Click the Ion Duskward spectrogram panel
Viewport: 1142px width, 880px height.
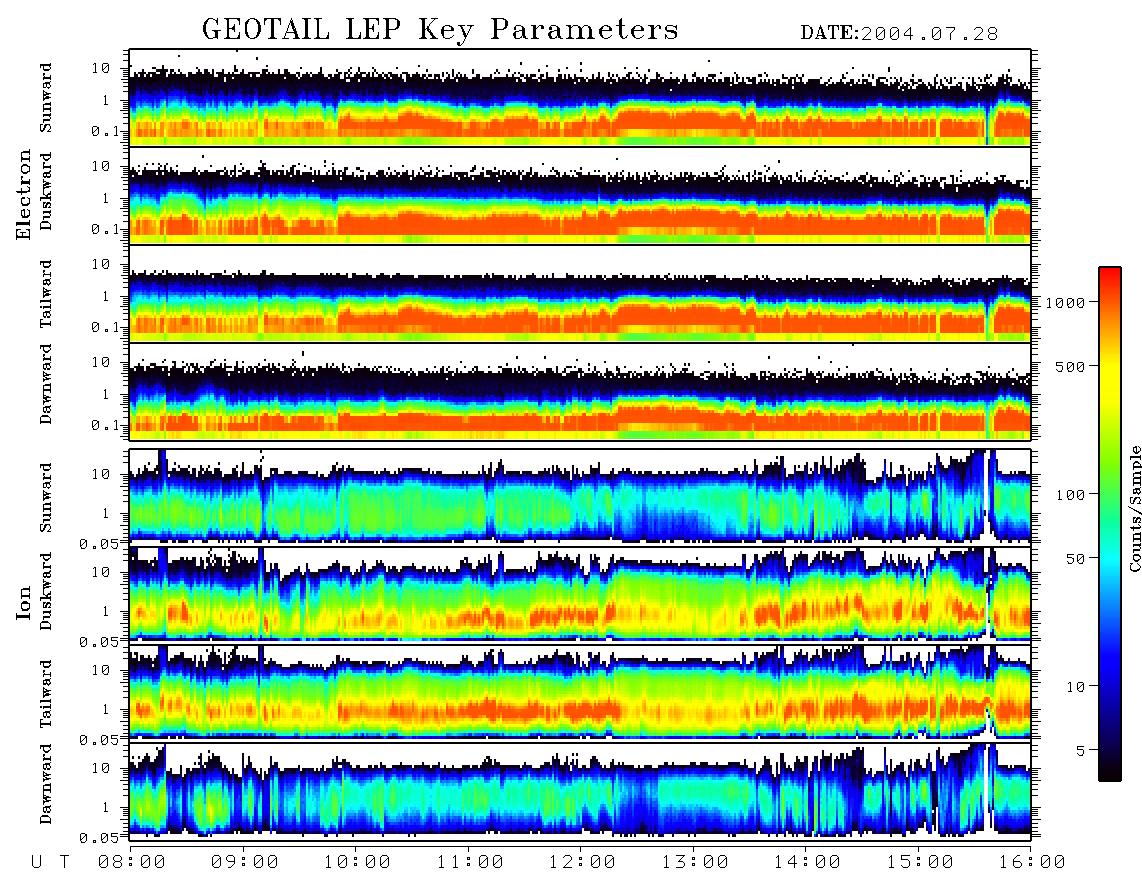[x=580, y=594]
